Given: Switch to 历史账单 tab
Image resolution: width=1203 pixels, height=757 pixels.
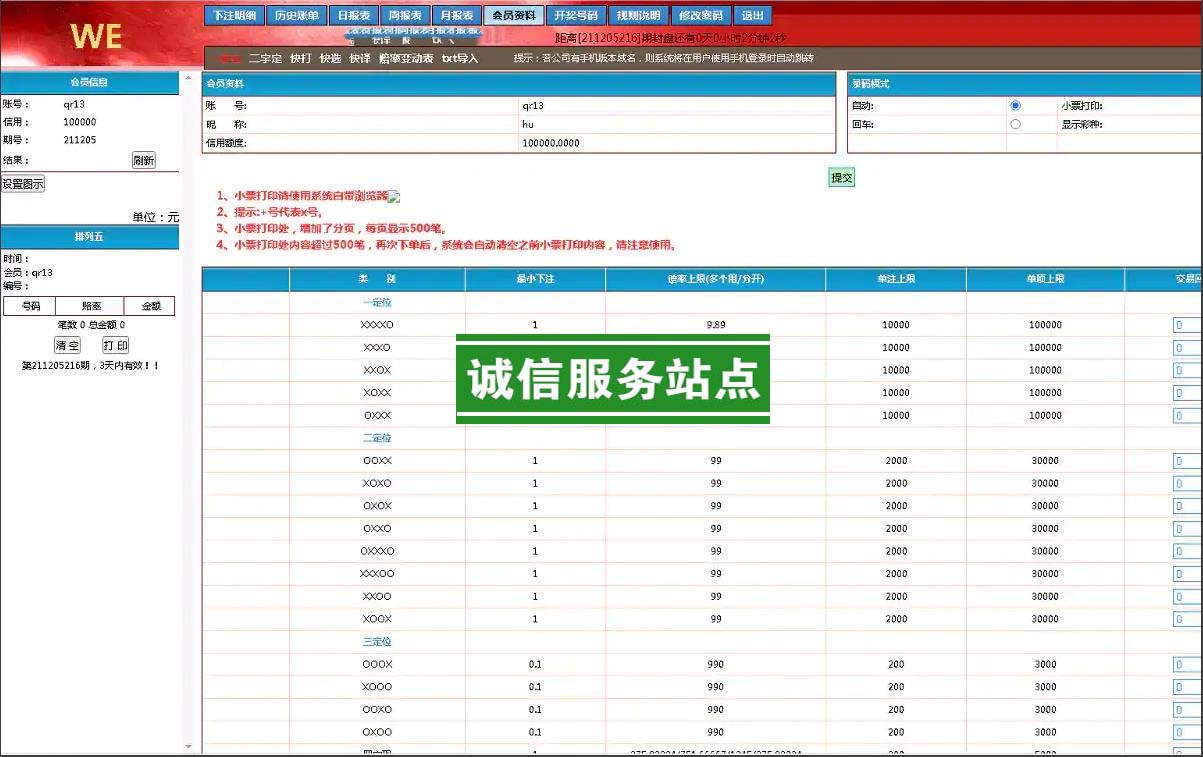Looking at the screenshot, I should [x=297, y=16].
